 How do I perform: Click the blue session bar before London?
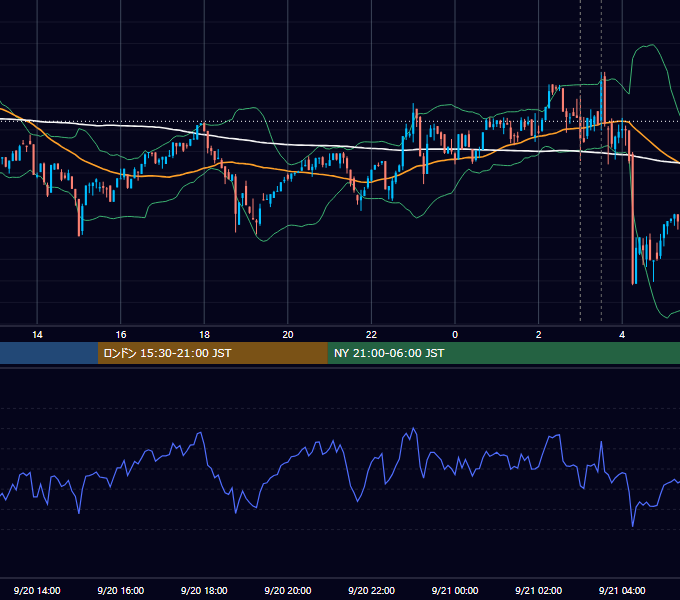pyautogui.click(x=49, y=353)
